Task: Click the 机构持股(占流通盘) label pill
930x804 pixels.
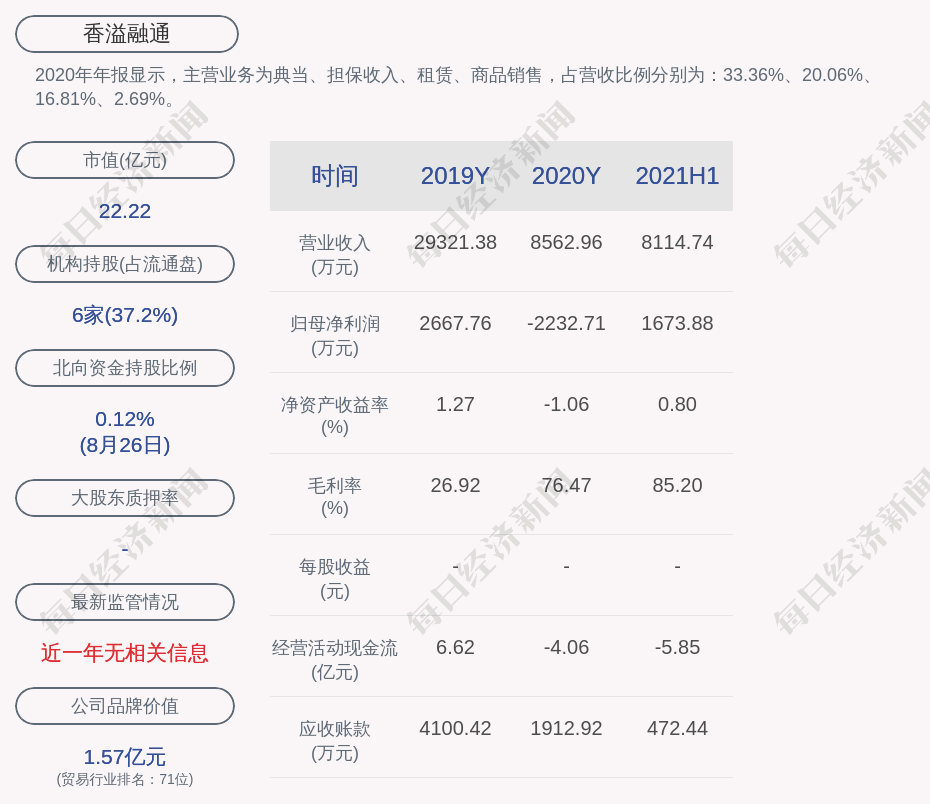Action: 125,264
